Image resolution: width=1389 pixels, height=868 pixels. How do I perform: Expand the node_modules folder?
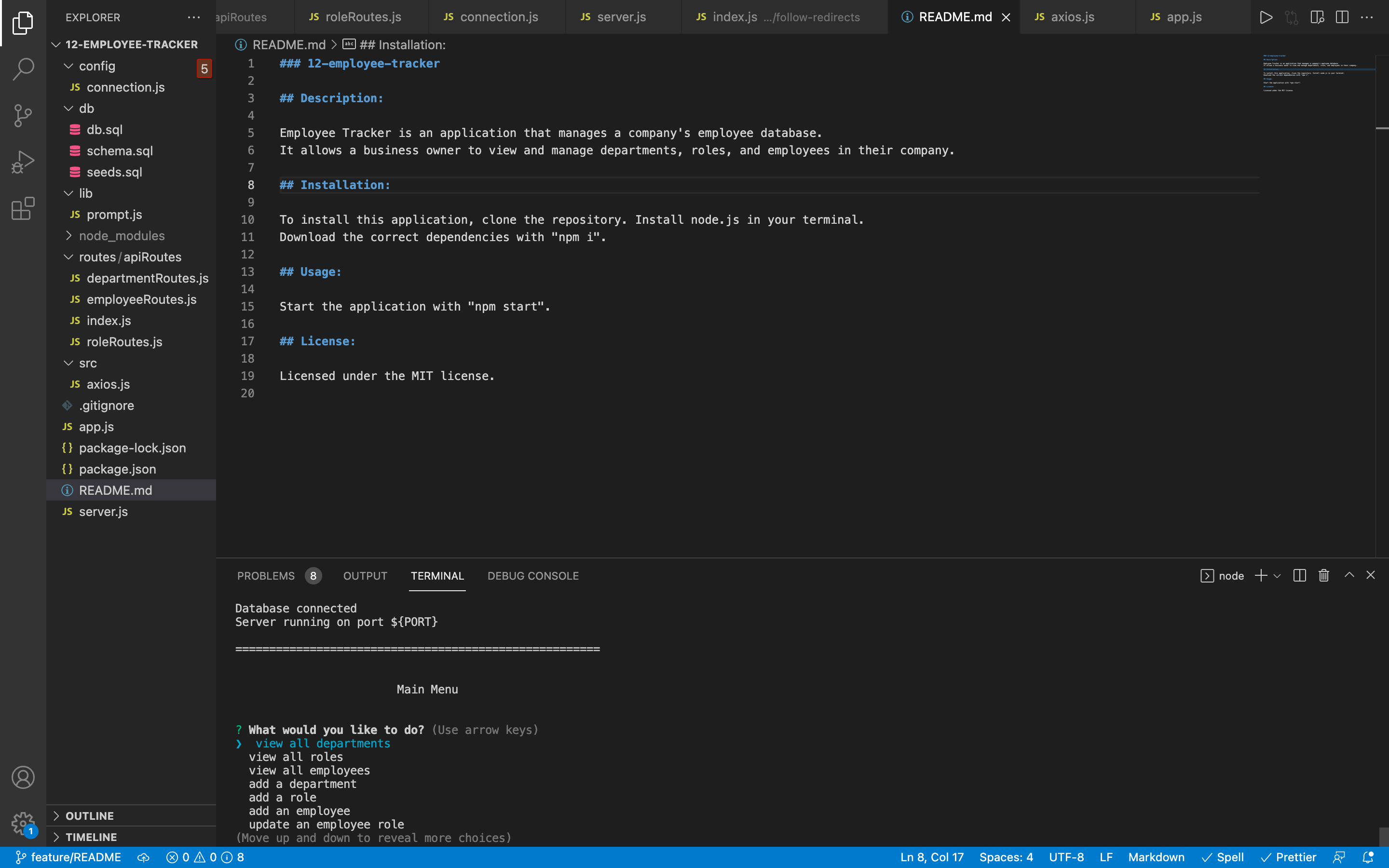click(x=68, y=236)
